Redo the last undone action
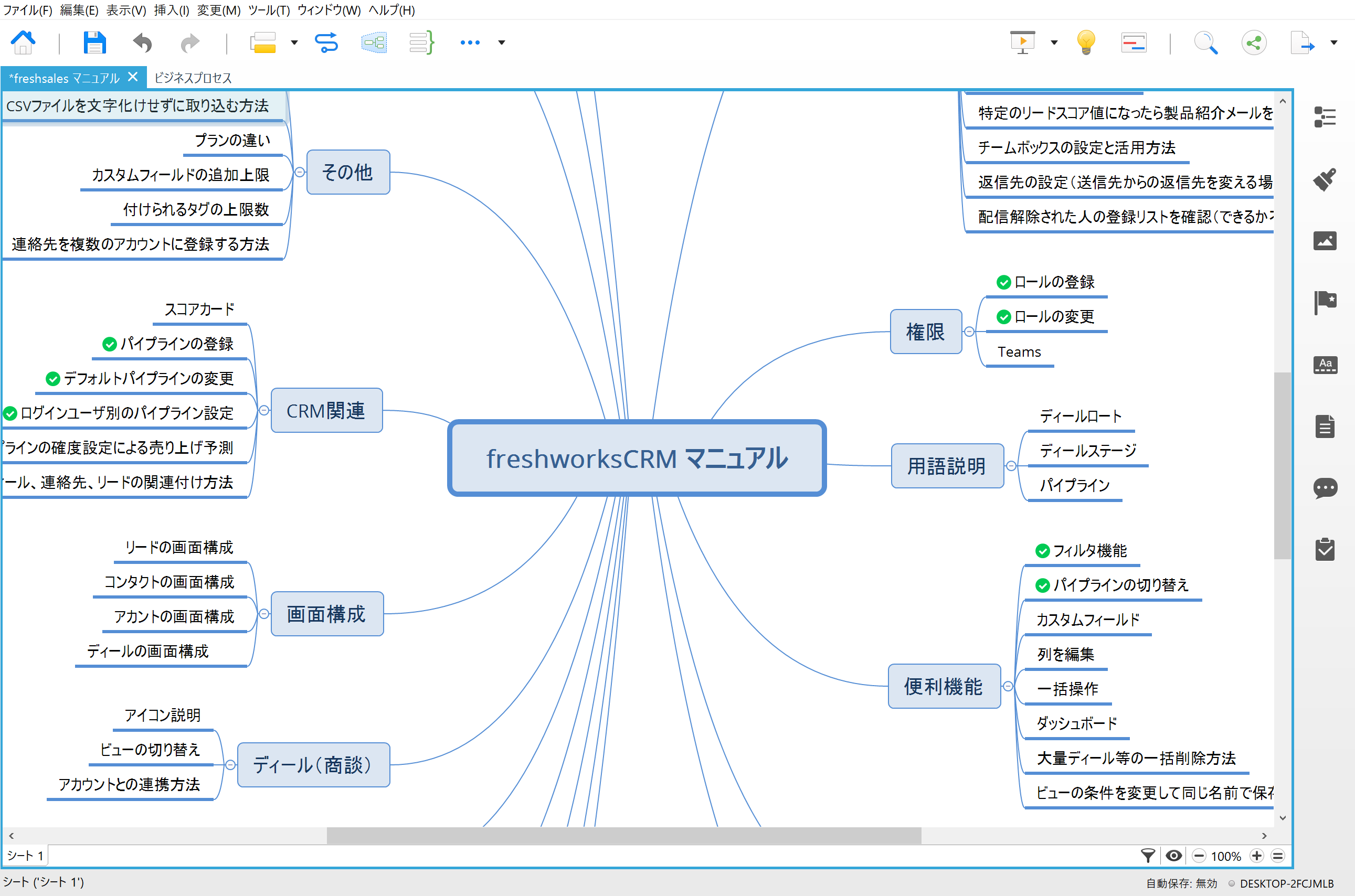This screenshot has width=1355, height=896. [190, 42]
